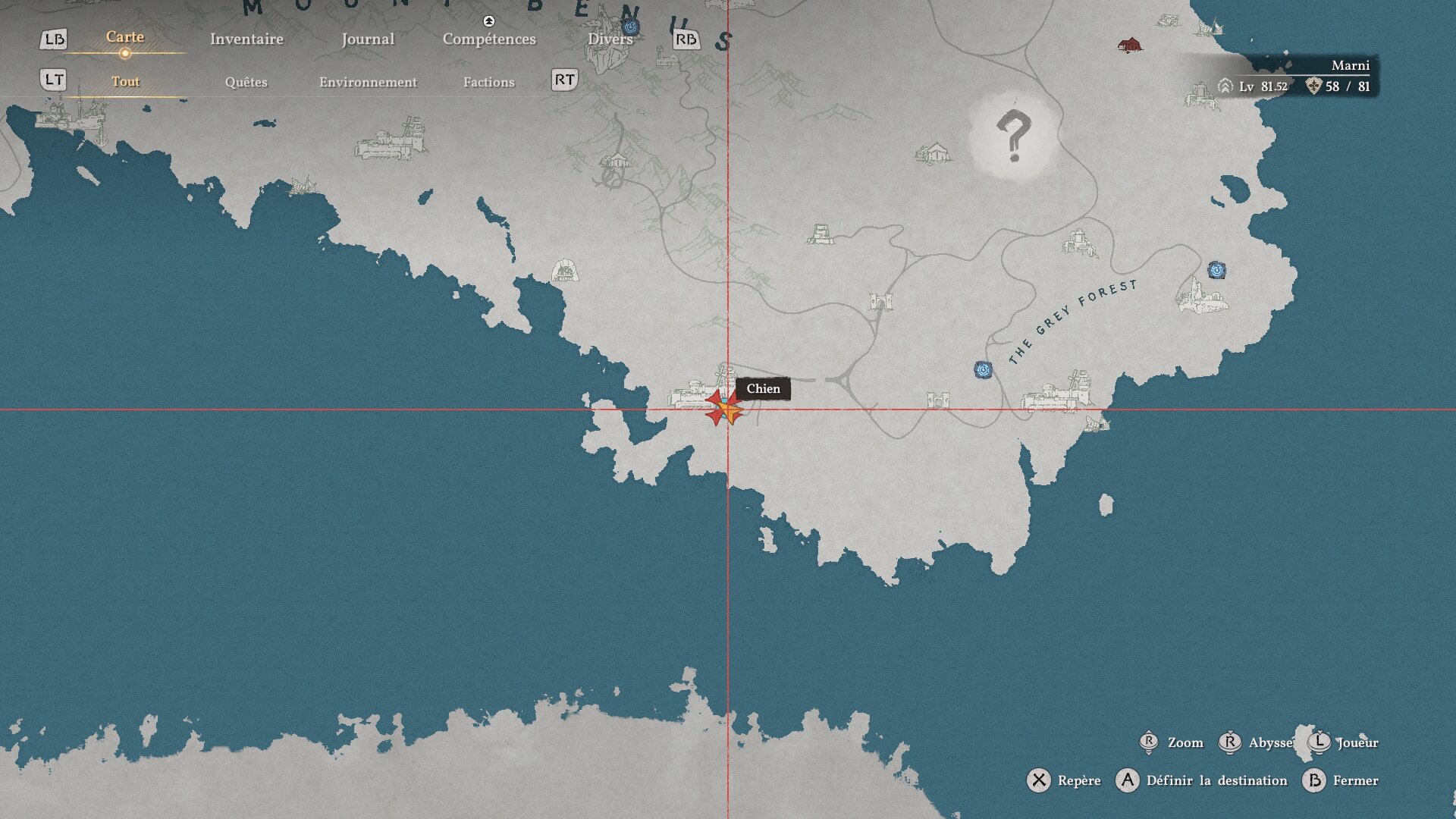Select the red camp icon at top right
This screenshot has height=819, width=1456.
coord(1129,45)
